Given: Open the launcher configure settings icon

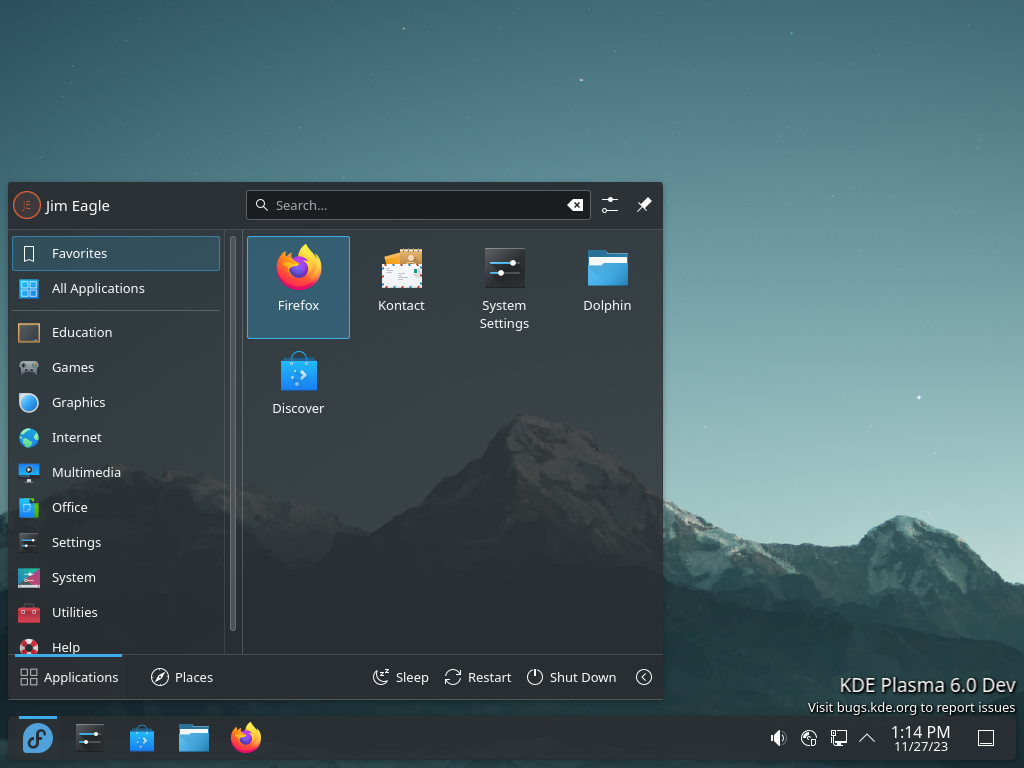Looking at the screenshot, I should point(610,205).
